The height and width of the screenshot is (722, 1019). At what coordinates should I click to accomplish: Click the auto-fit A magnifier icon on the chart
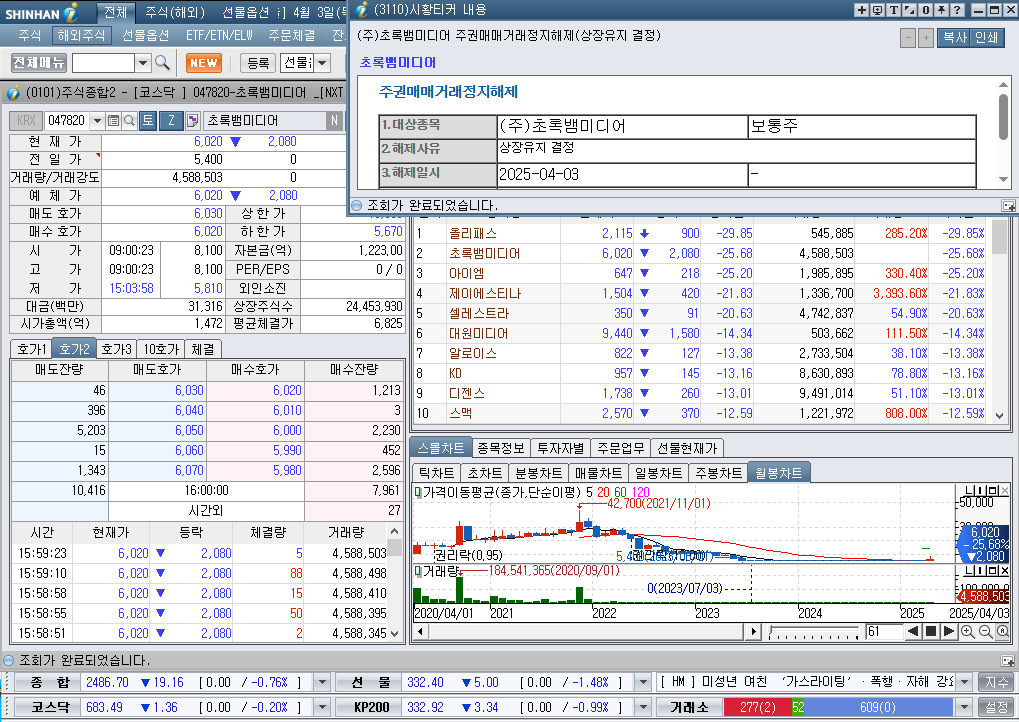point(1003,632)
